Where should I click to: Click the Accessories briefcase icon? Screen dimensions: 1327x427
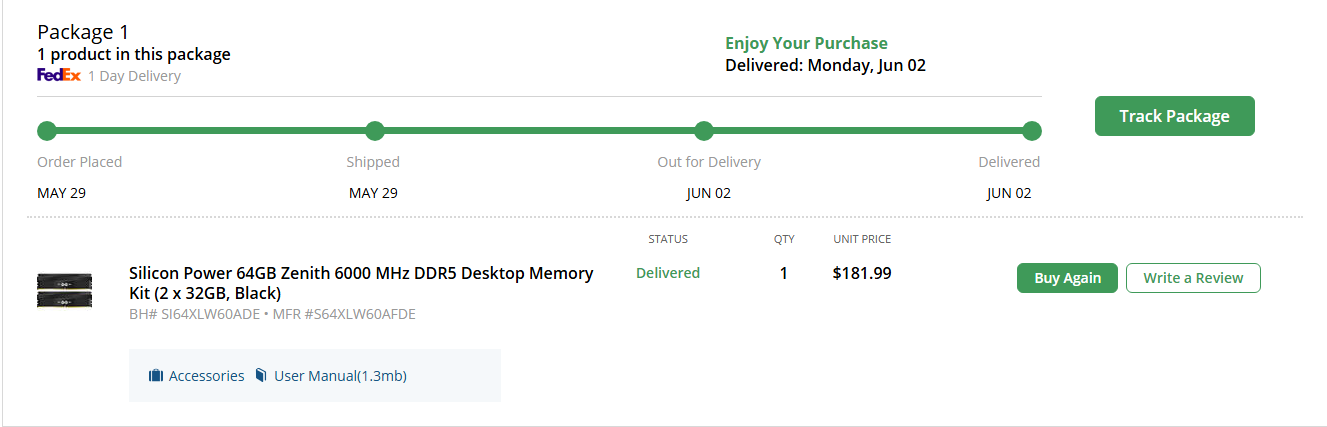(x=156, y=376)
